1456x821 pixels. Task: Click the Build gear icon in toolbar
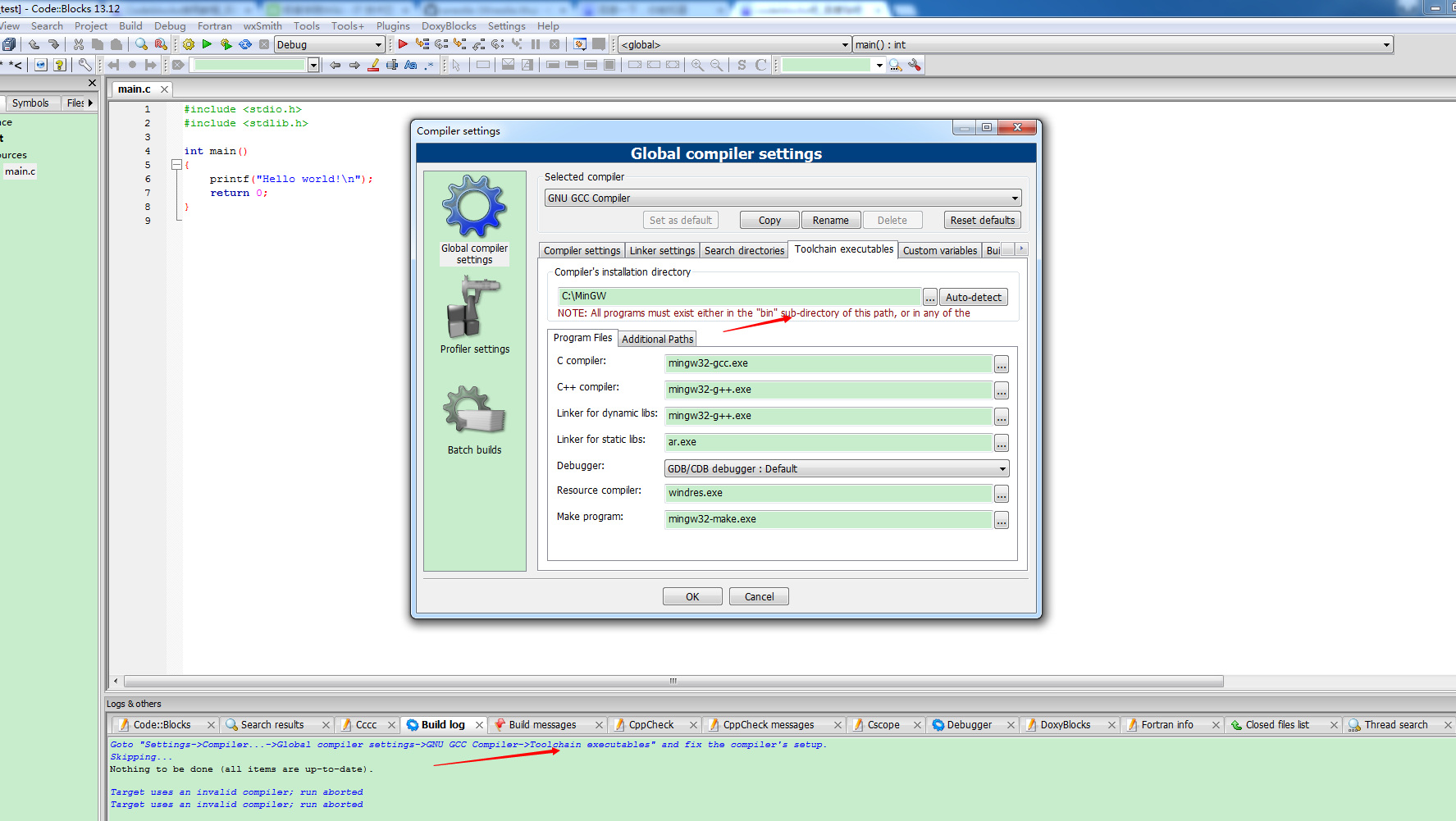189,44
